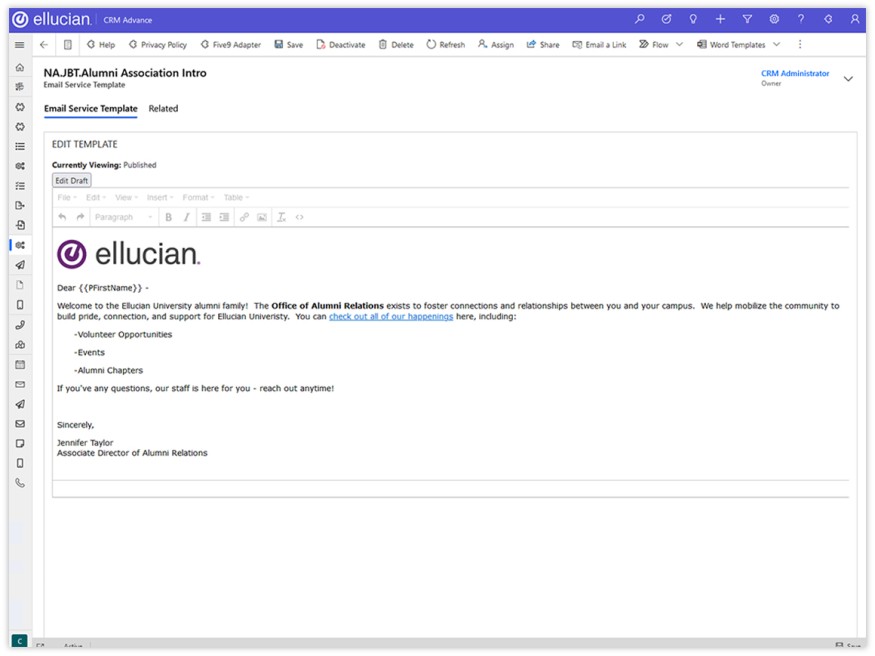875x656 pixels.
Task: Click the calendar icon in sidebar
Action: tap(20, 364)
